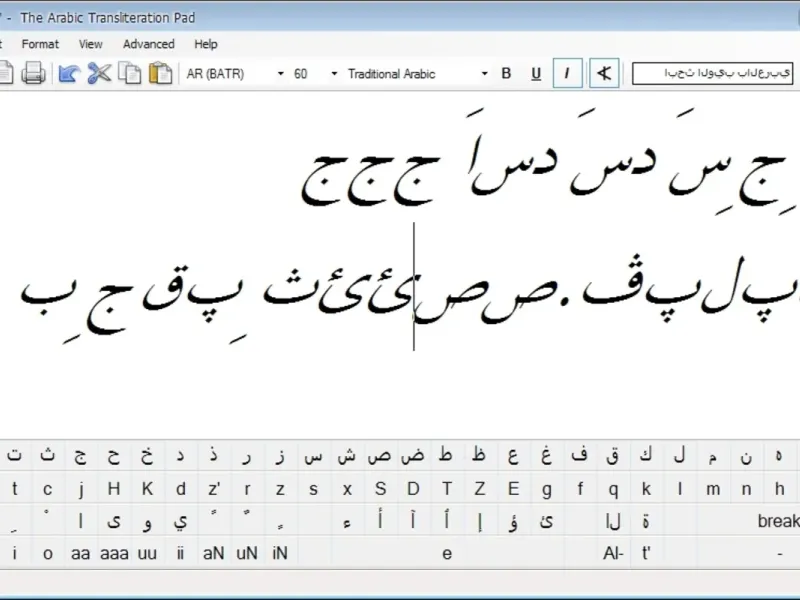The image size is (800, 600).
Task: Click the غ letter key
Action: coord(546,455)
